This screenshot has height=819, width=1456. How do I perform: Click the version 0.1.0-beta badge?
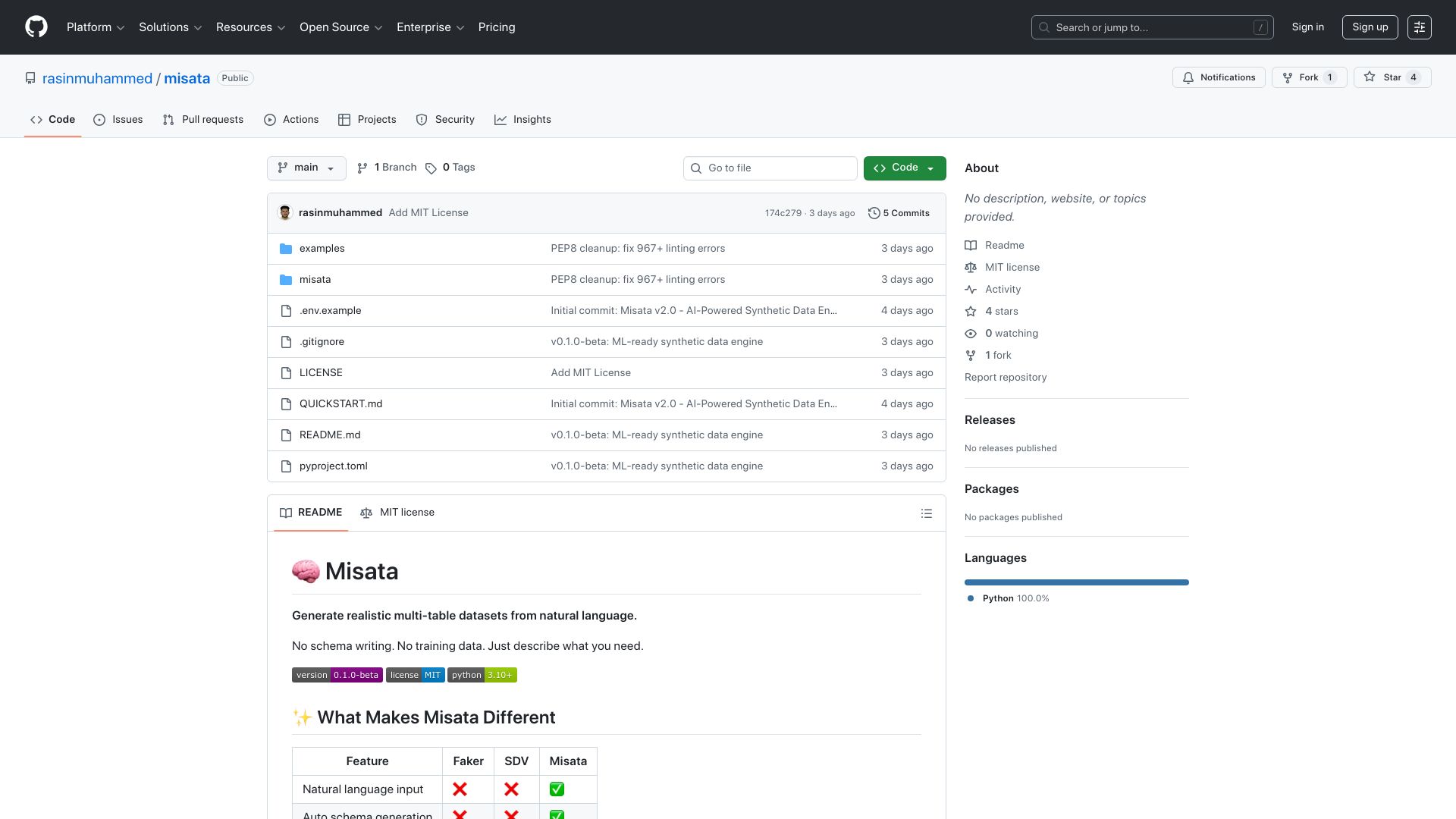(x=337, y=675)
